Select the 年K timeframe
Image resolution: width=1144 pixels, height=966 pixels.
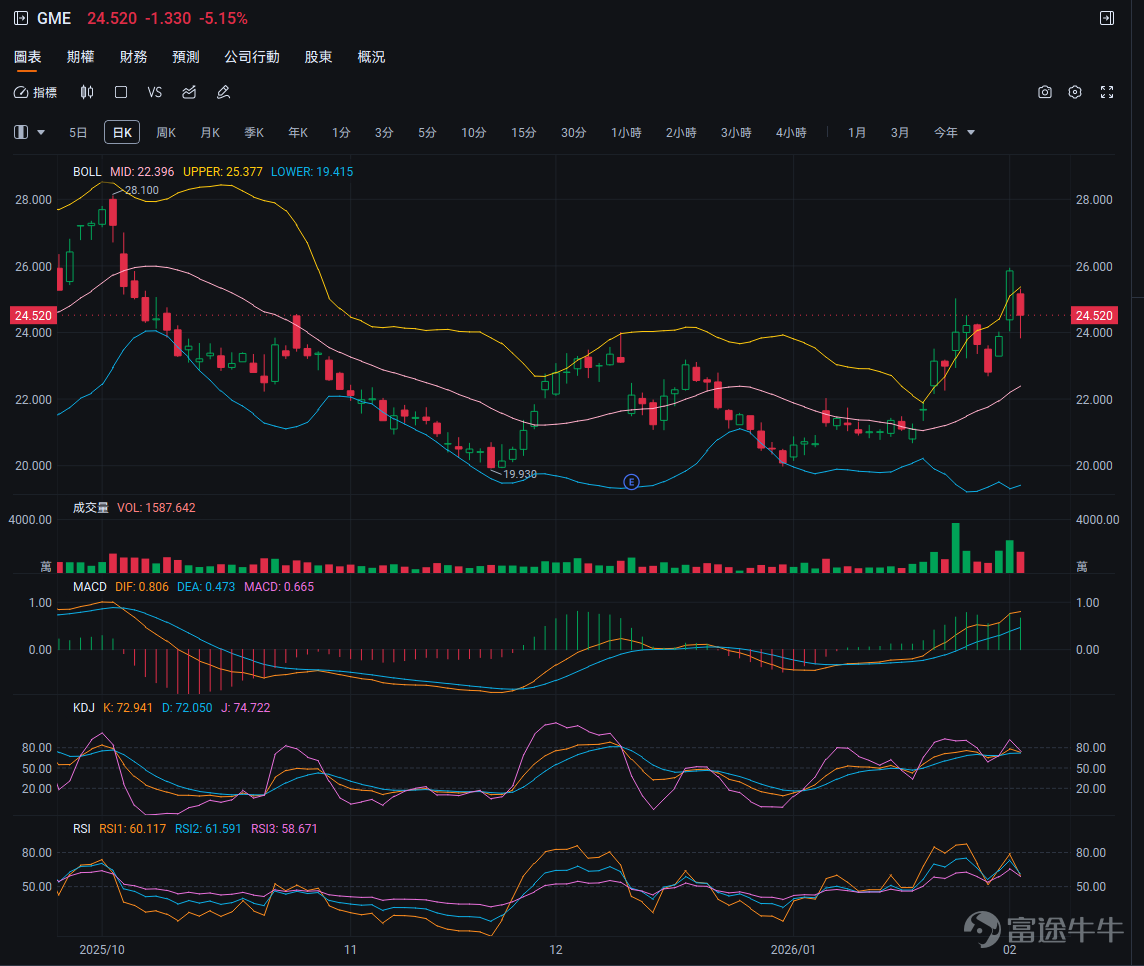point(298,133)
